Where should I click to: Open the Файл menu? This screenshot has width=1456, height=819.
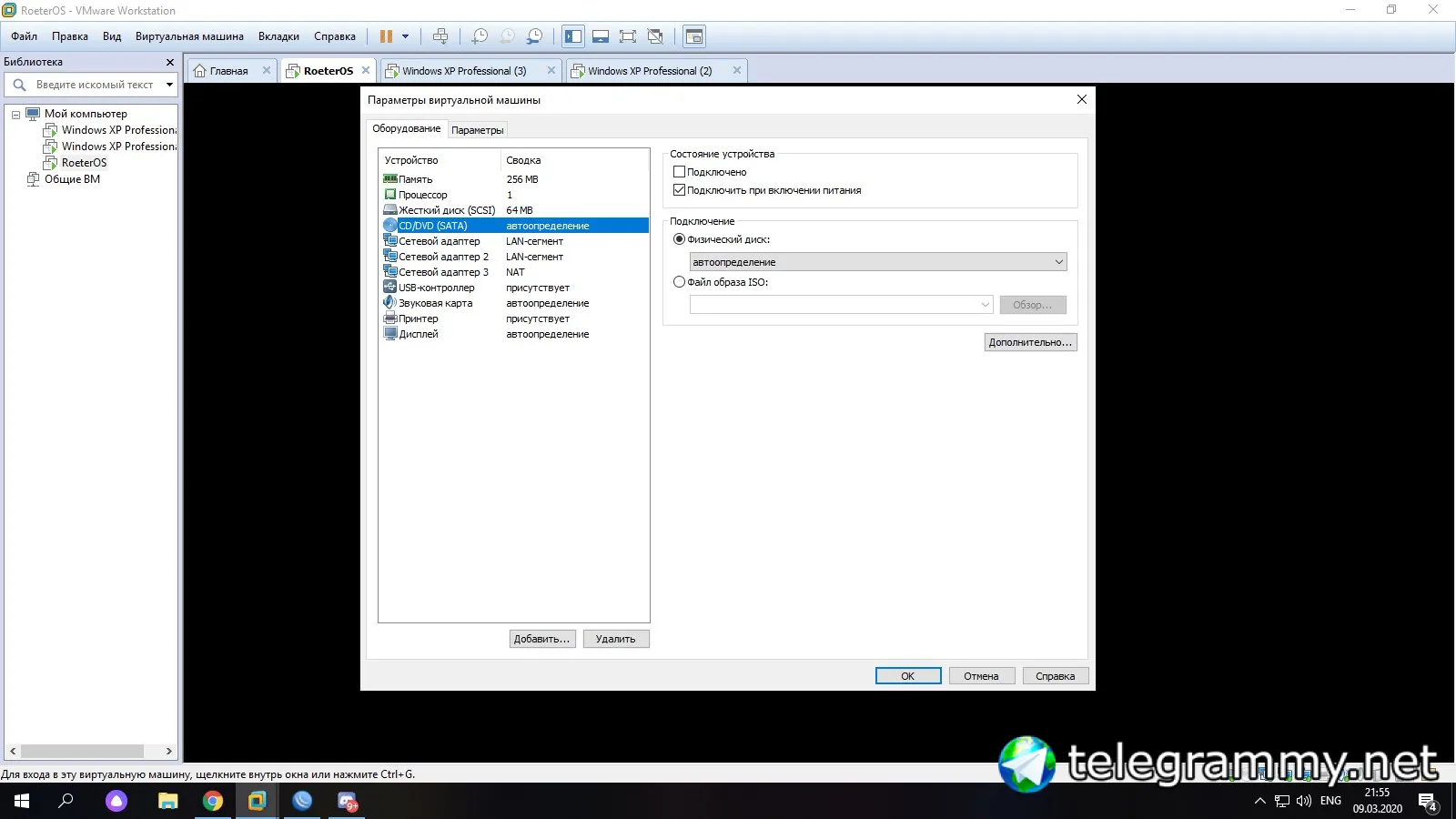(25, 36)
